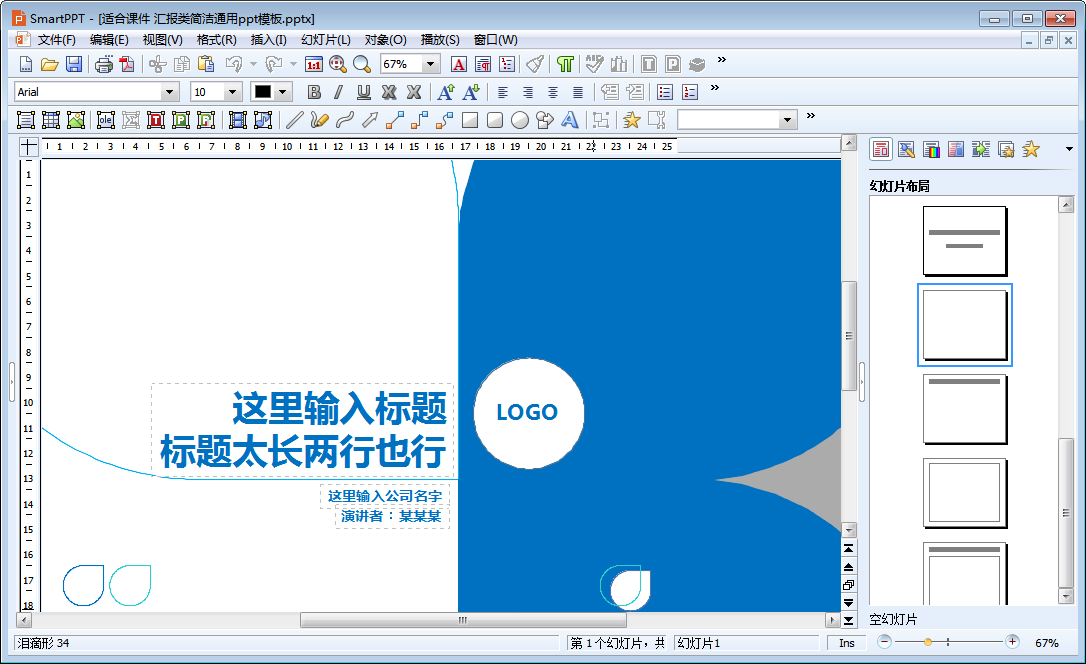Screen dimensions: 1086x664
Task: Toggle bold formatting
Action: pos(314,92)
